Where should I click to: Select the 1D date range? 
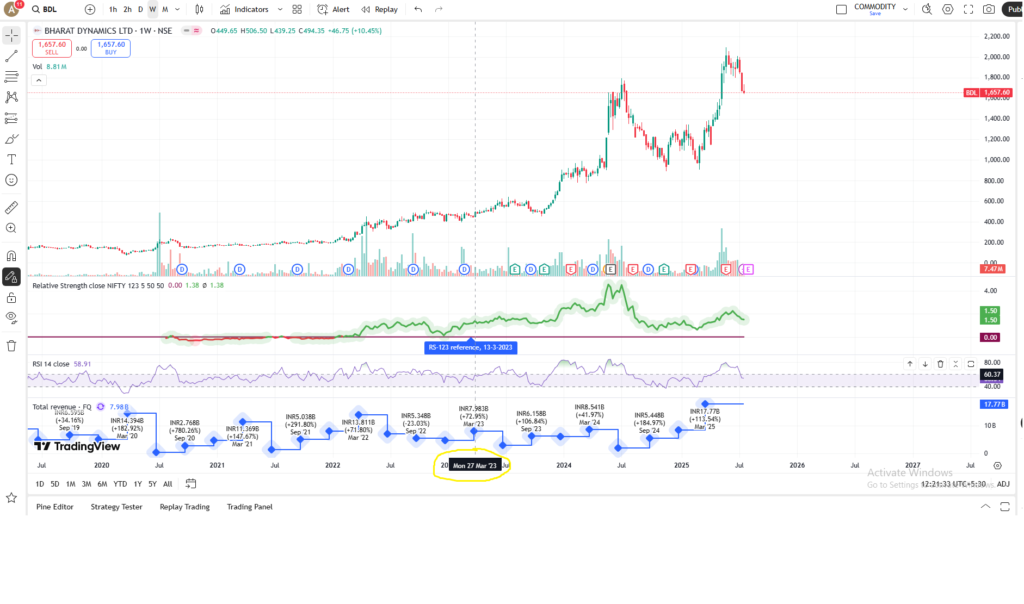[40, 484]
